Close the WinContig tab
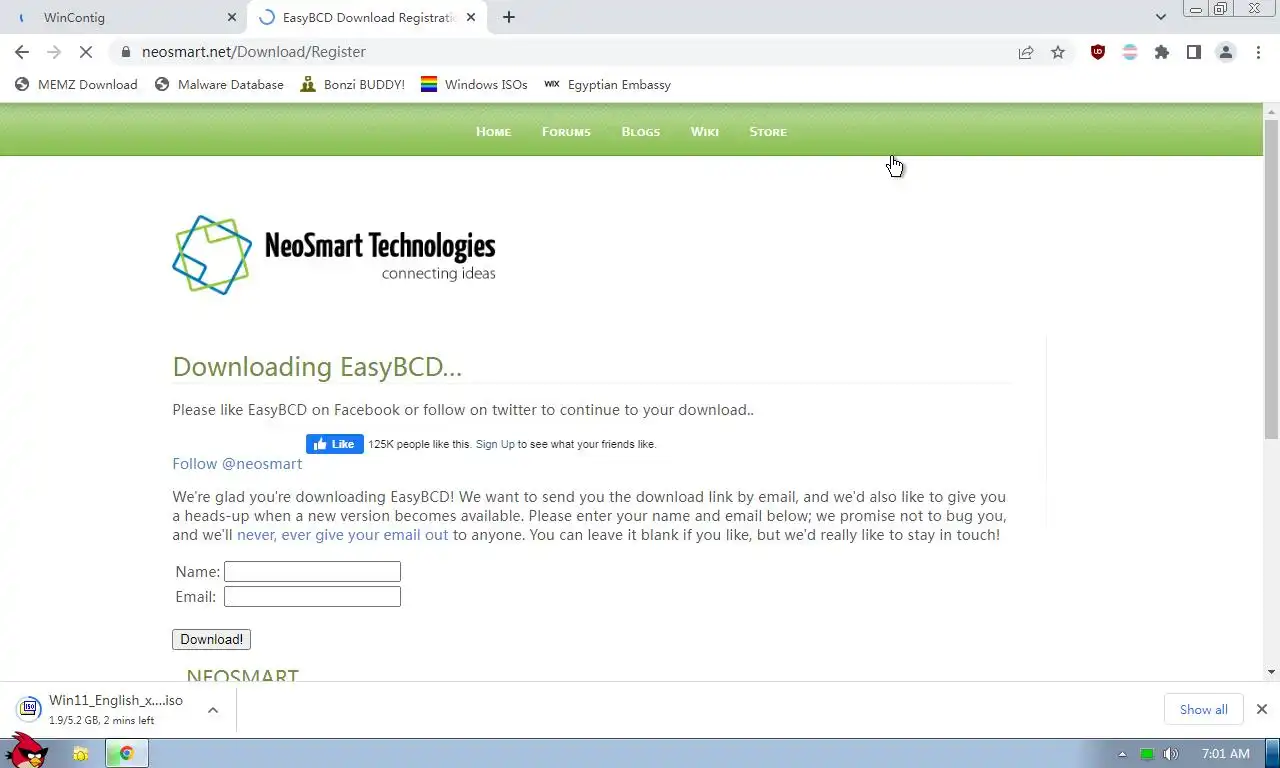Viewport: 1280px width, 768px height. [232, 17]
